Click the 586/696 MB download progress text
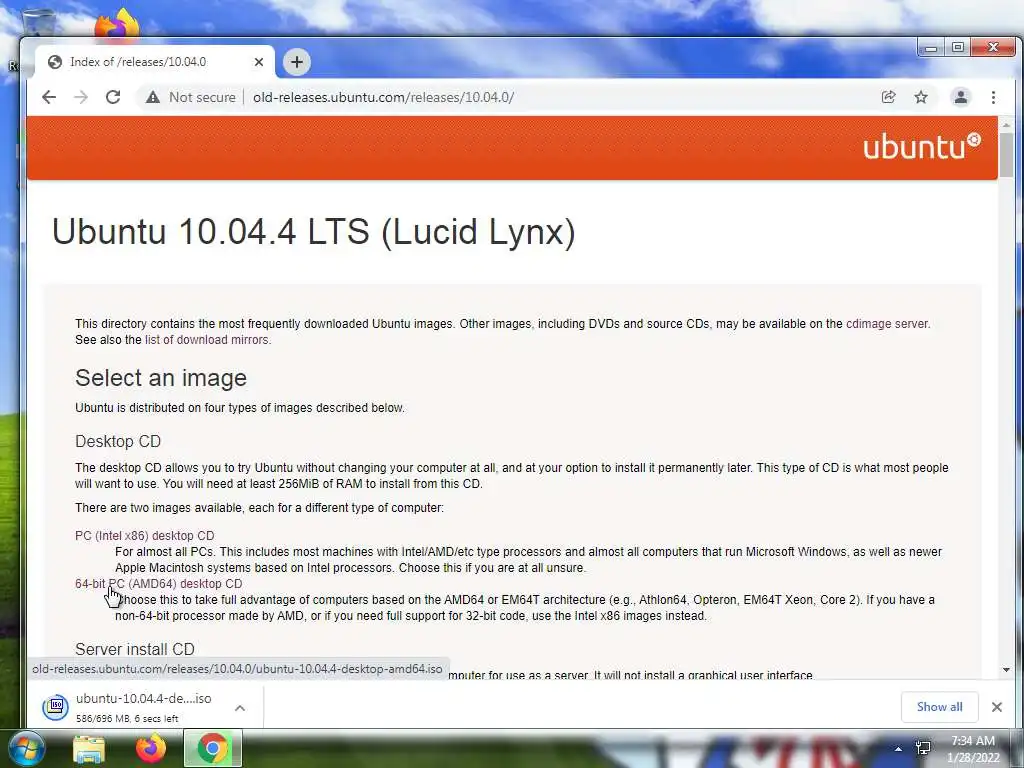This screenshot has height=768, width=1024. click(x=127, y=718)
